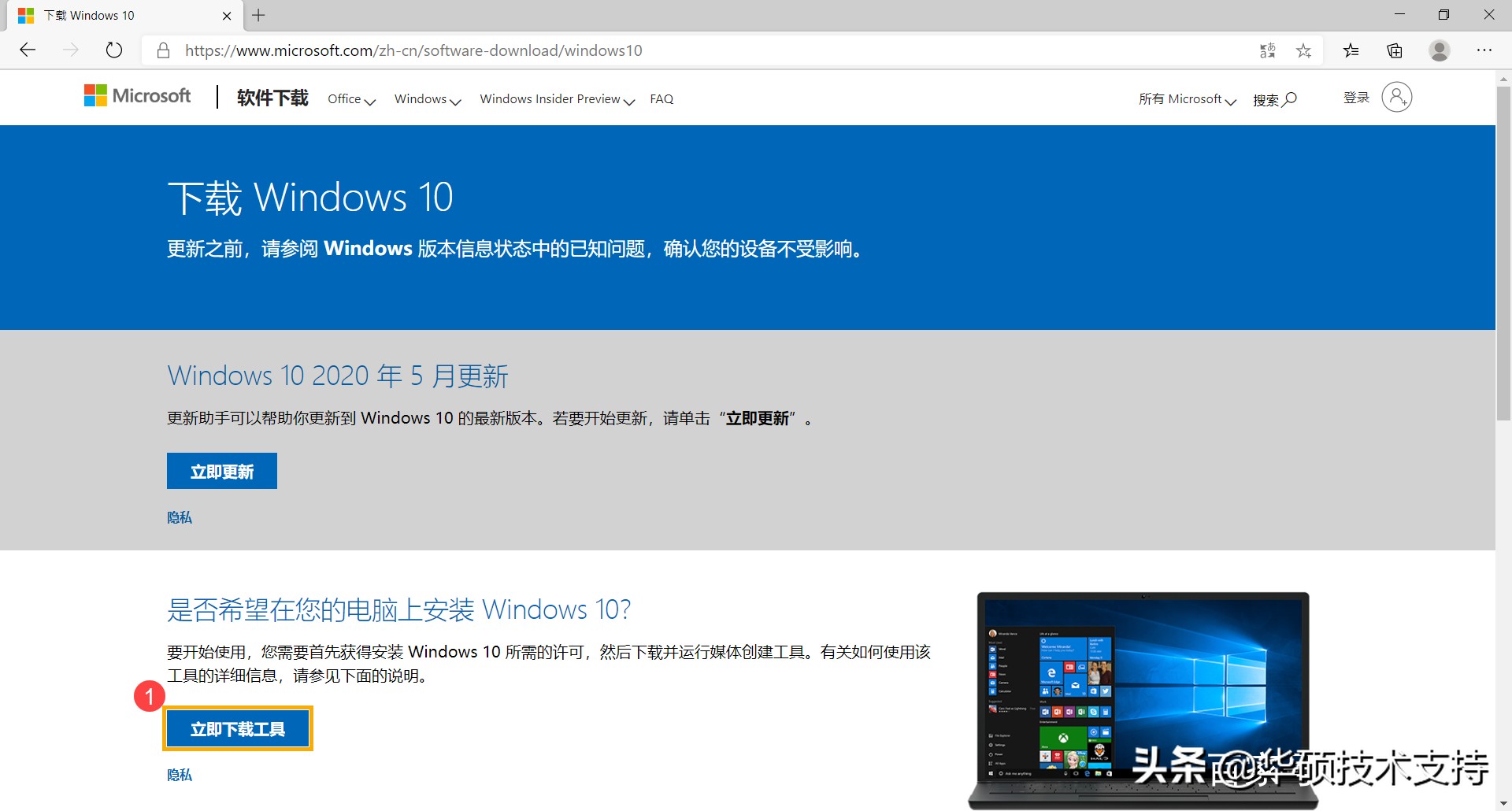Viewport: 1512px width, 811px height.
Task: Expand the 所有 Microsoft dropdown
Action: point(1186,99)
